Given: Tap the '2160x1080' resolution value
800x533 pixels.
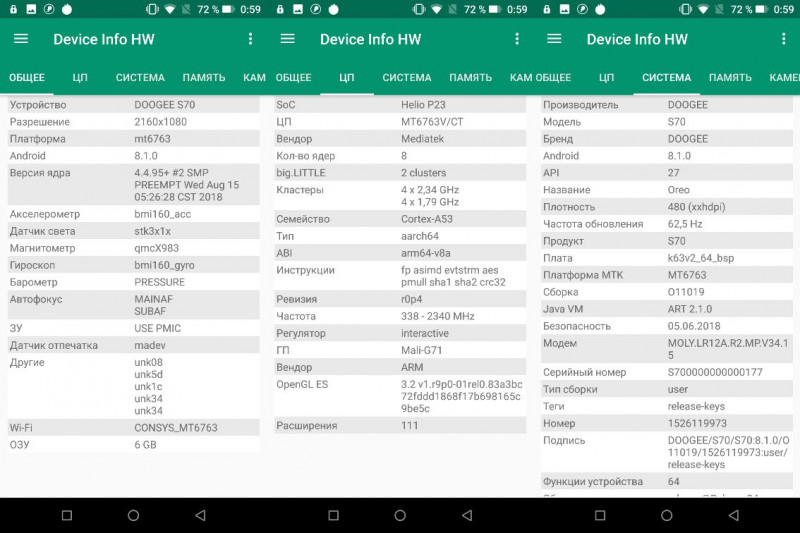Looking at the screenshot, I should pos(161,122).
